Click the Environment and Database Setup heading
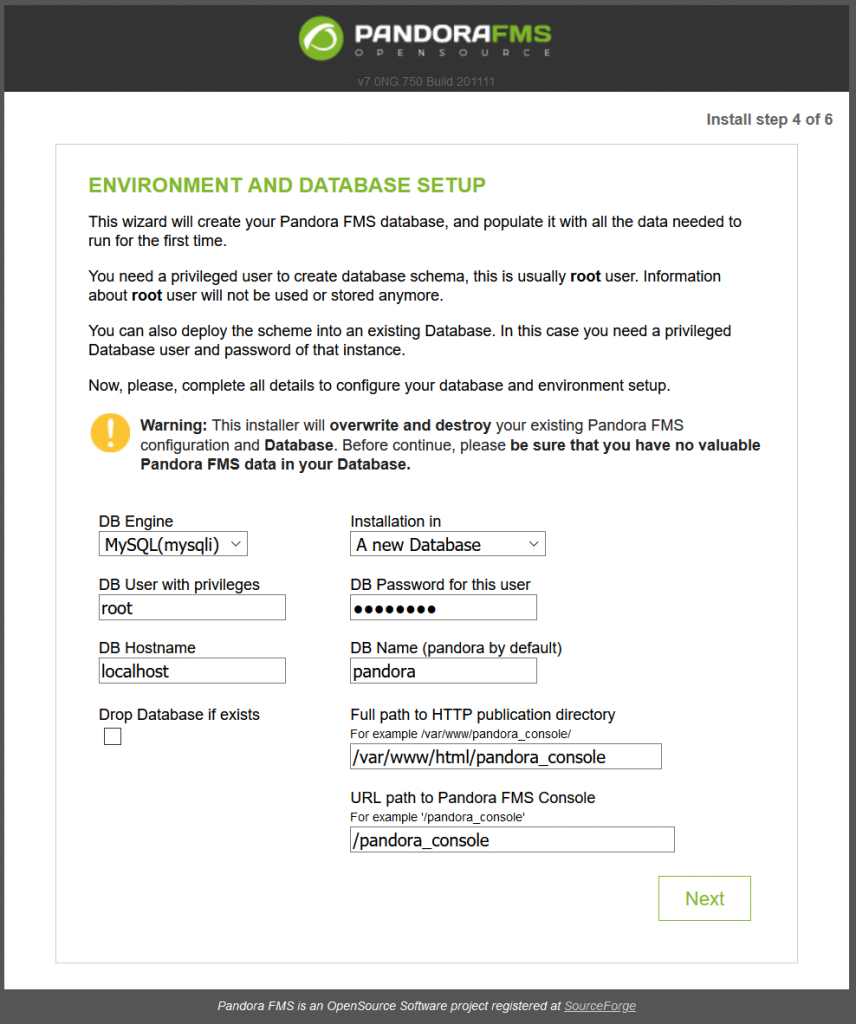Image resolution: width=856 pixels, height=1024 pixels. (x=287, y=185)
